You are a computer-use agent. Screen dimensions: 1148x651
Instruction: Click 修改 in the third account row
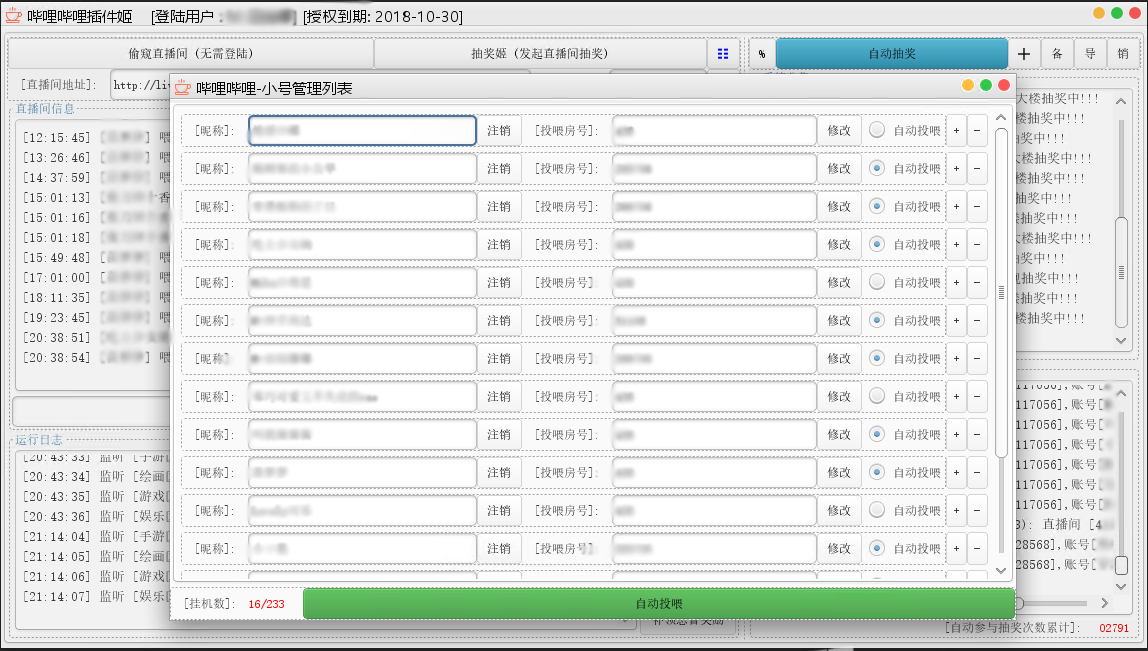(x=839, y=207)
